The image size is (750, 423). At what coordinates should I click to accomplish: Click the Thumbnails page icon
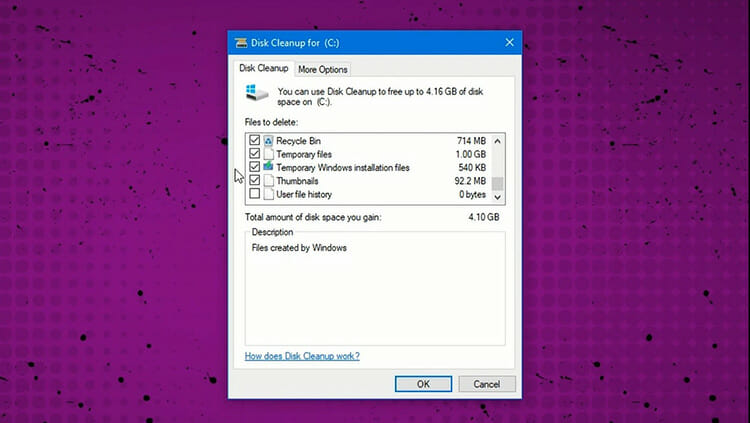269,181
